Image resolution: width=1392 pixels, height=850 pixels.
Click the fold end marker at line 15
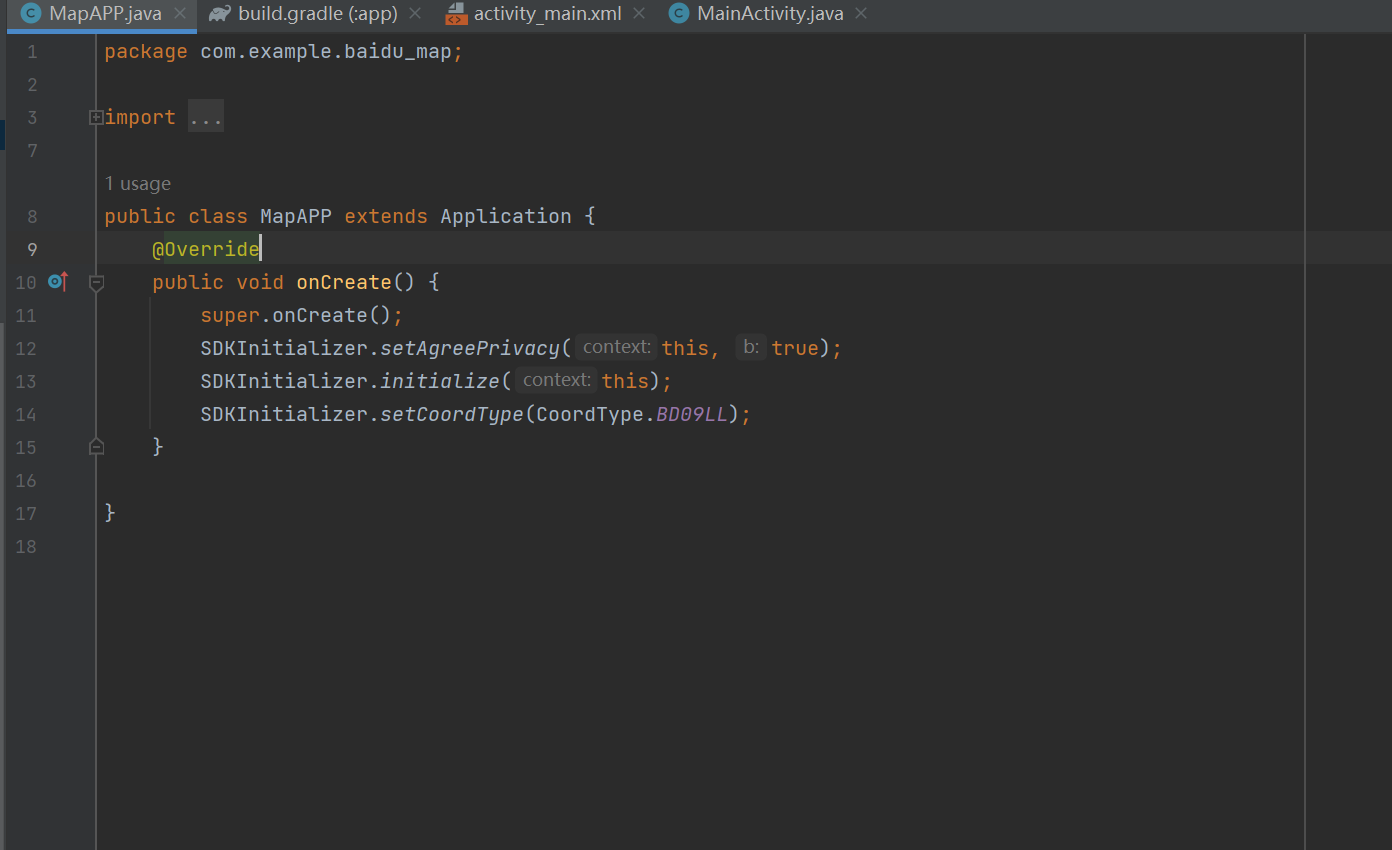tap(96, 447)
